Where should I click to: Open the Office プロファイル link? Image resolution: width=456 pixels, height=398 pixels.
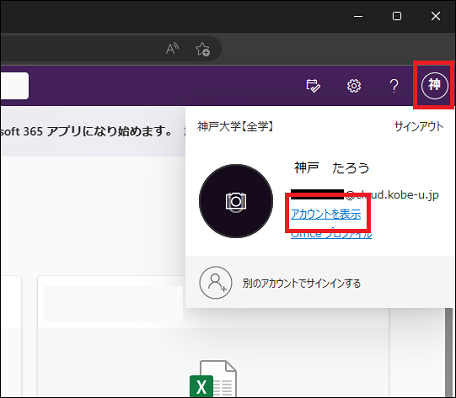click(x=331, y=234)
